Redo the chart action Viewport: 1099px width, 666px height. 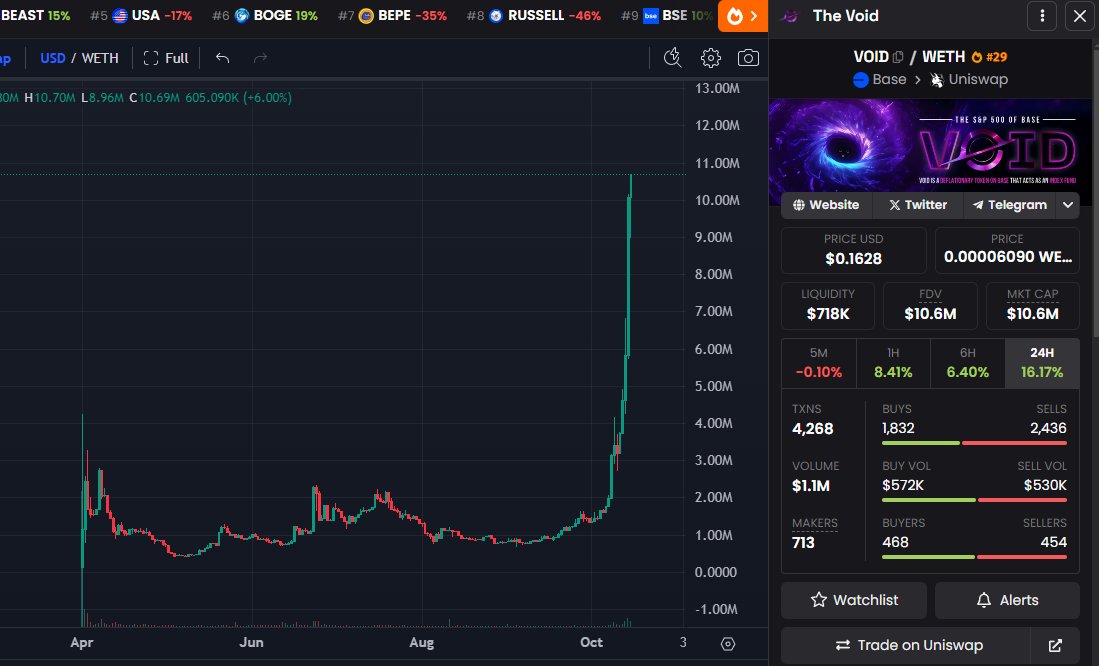click(260, 58)
